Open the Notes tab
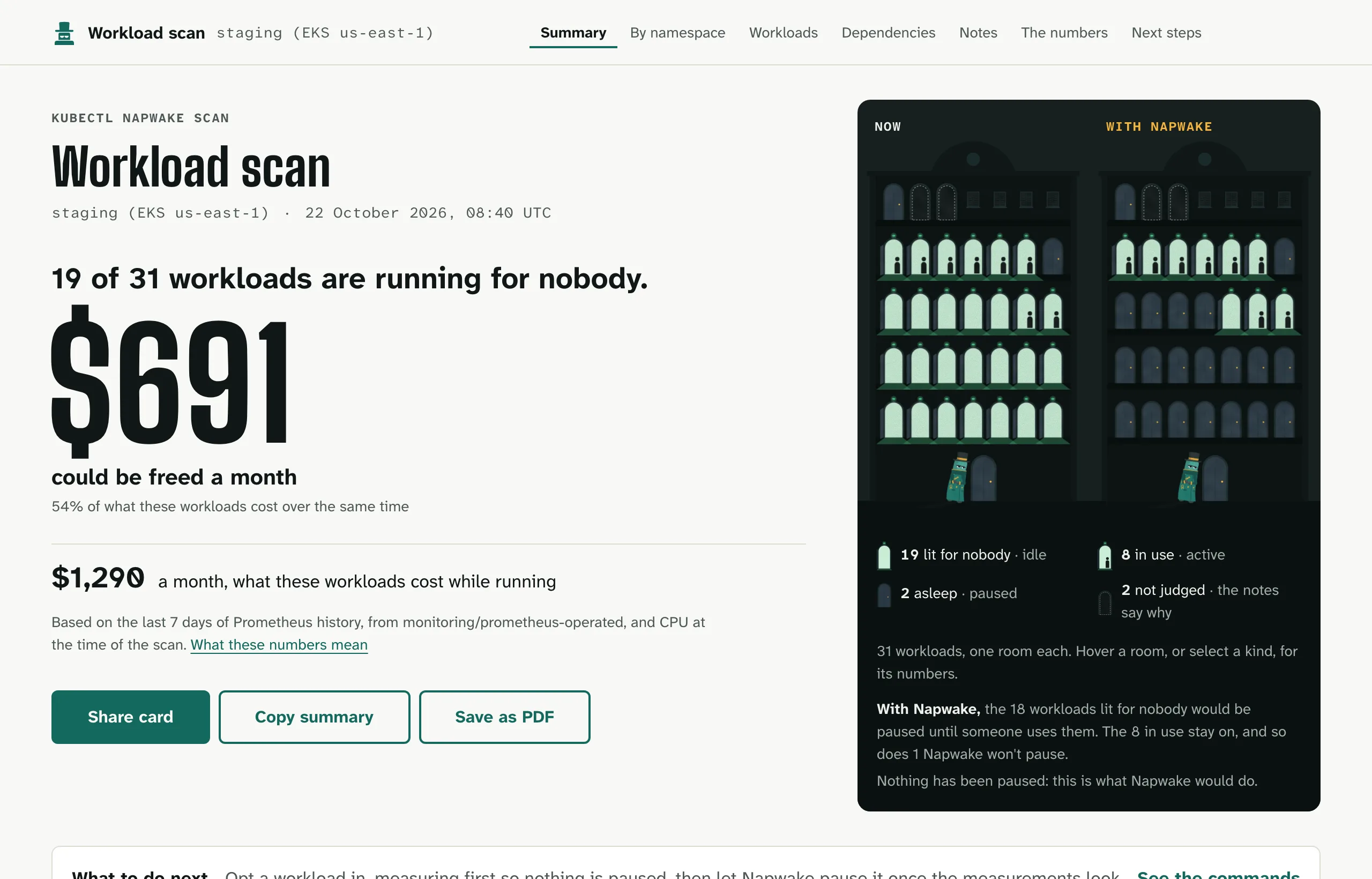1372x879 pixels. click(978, 33)
